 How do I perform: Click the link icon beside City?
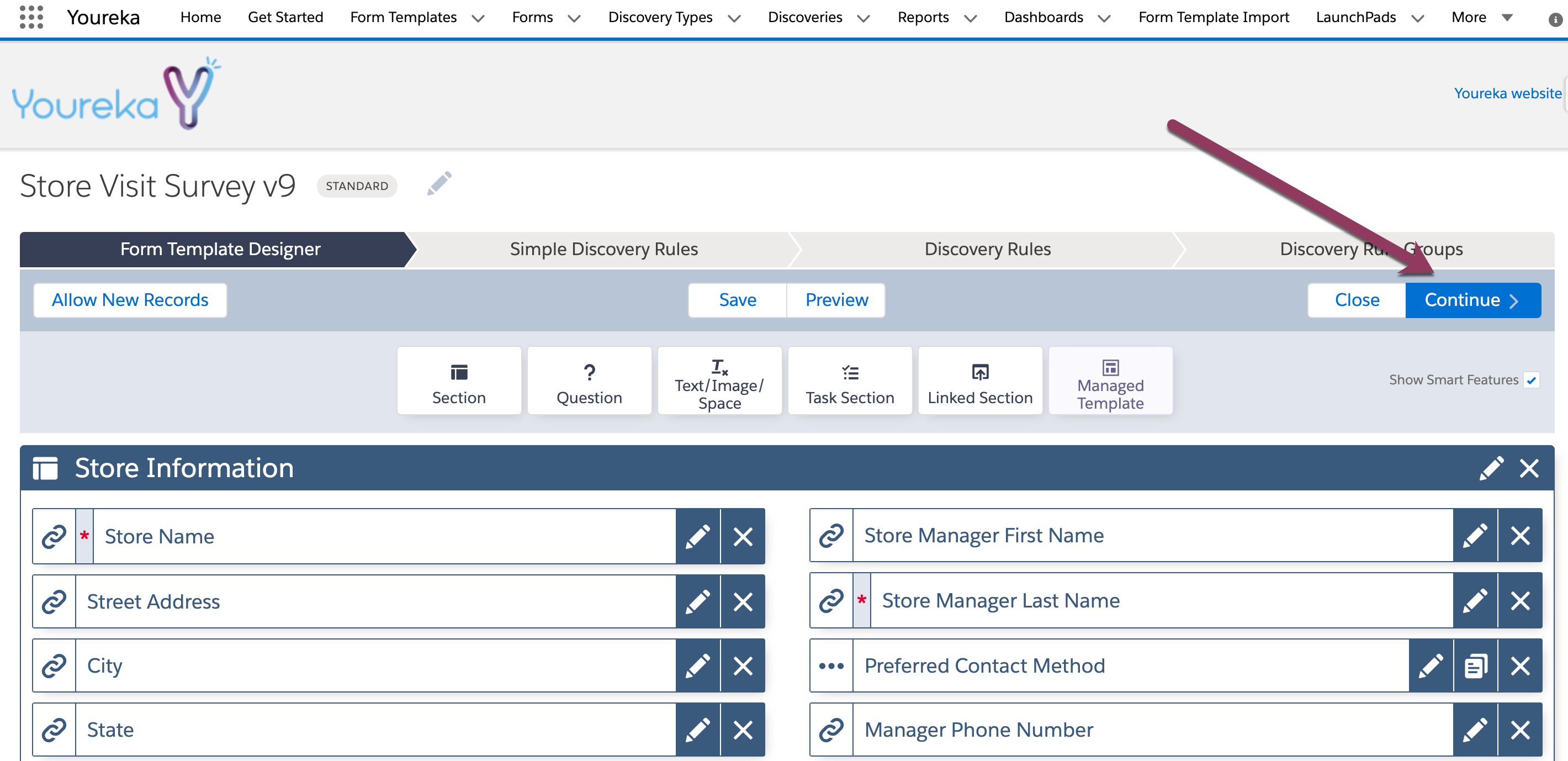click(x=54, y=665)
